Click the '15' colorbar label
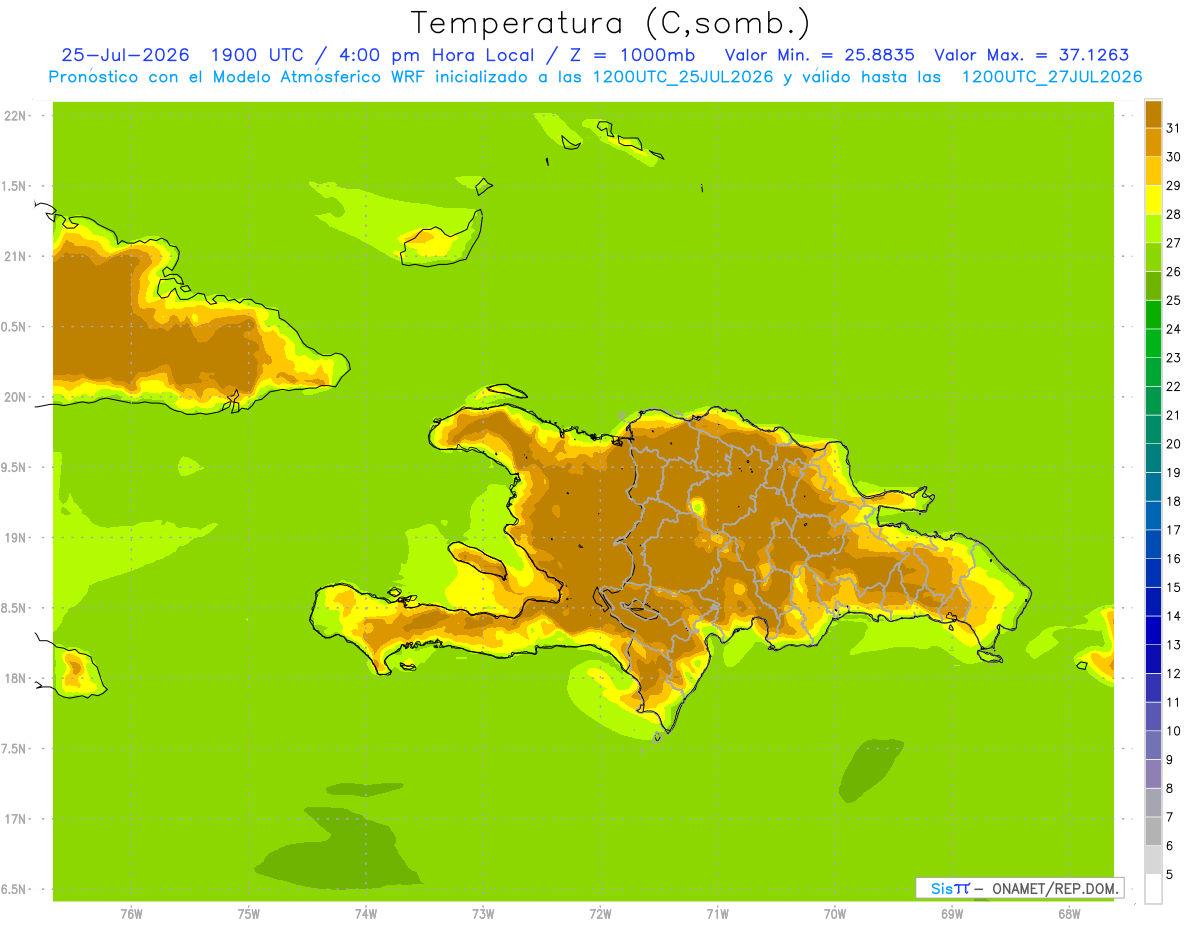Image resolution: width=1200 pixels, height=927 pixels. [1173, 587]
